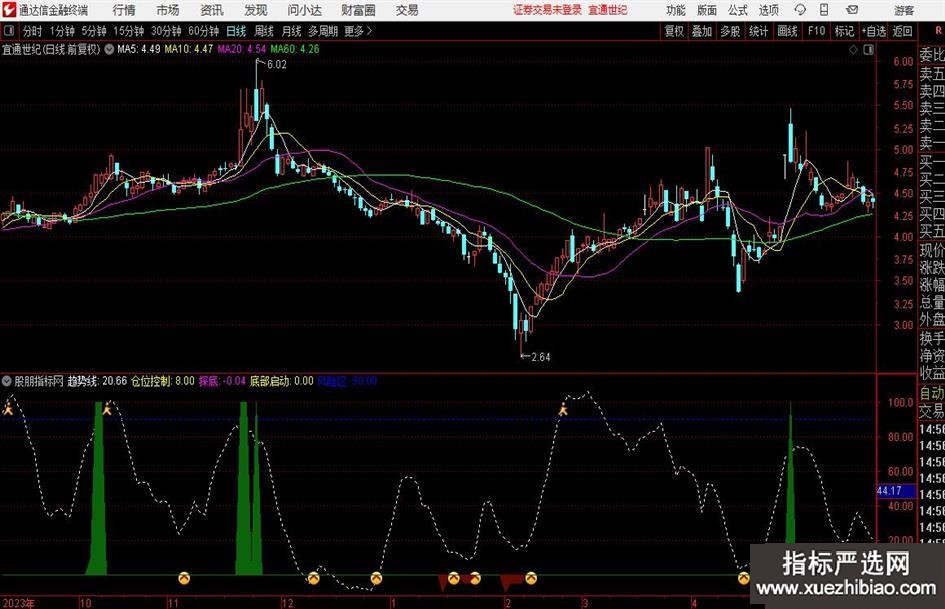
Task: Click the 通达信 logo icon
Action: pyautogui.click(x=9, y=10)
